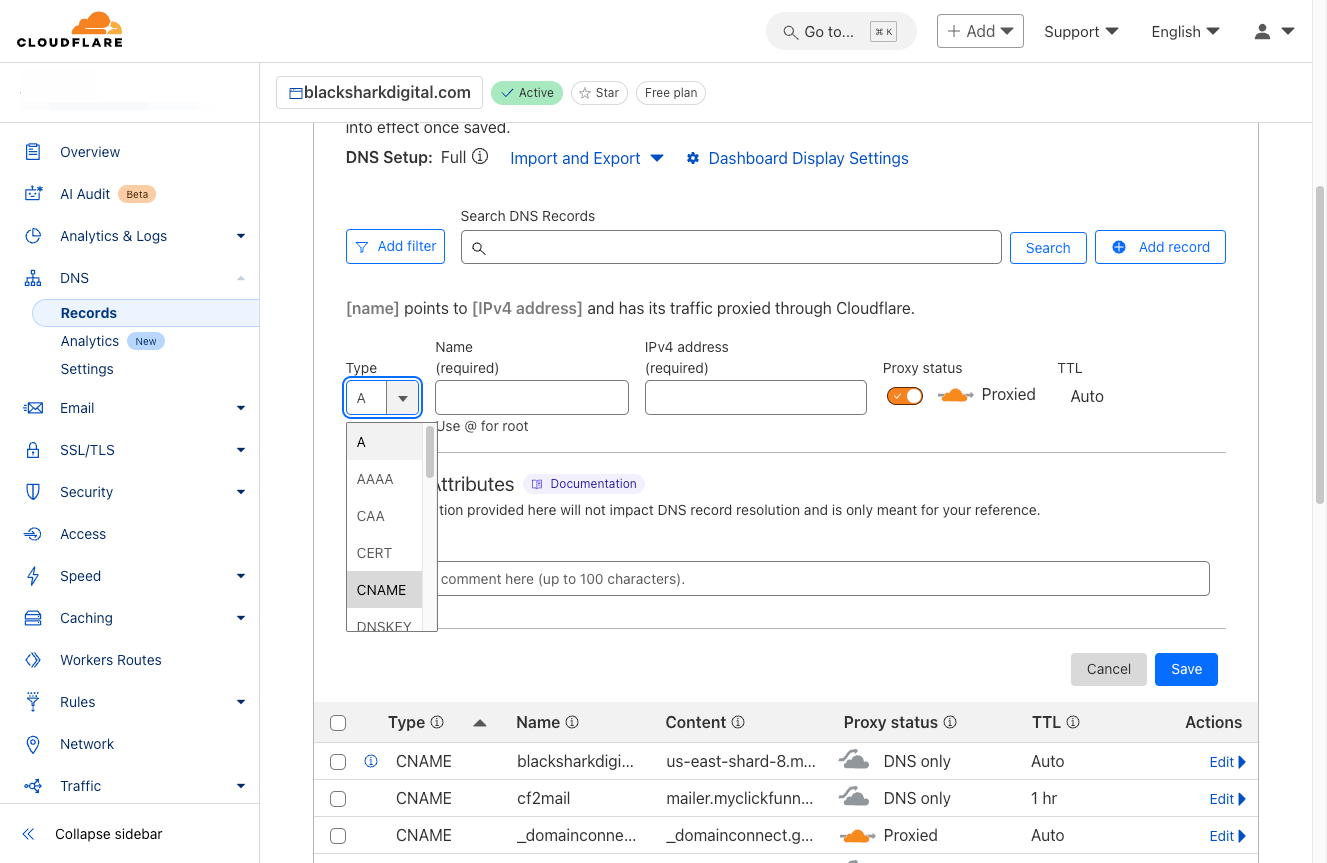Open the Documentation link
Image resolution: width=1327 pixels, height=863 pixels.
[x=584, y=484]
